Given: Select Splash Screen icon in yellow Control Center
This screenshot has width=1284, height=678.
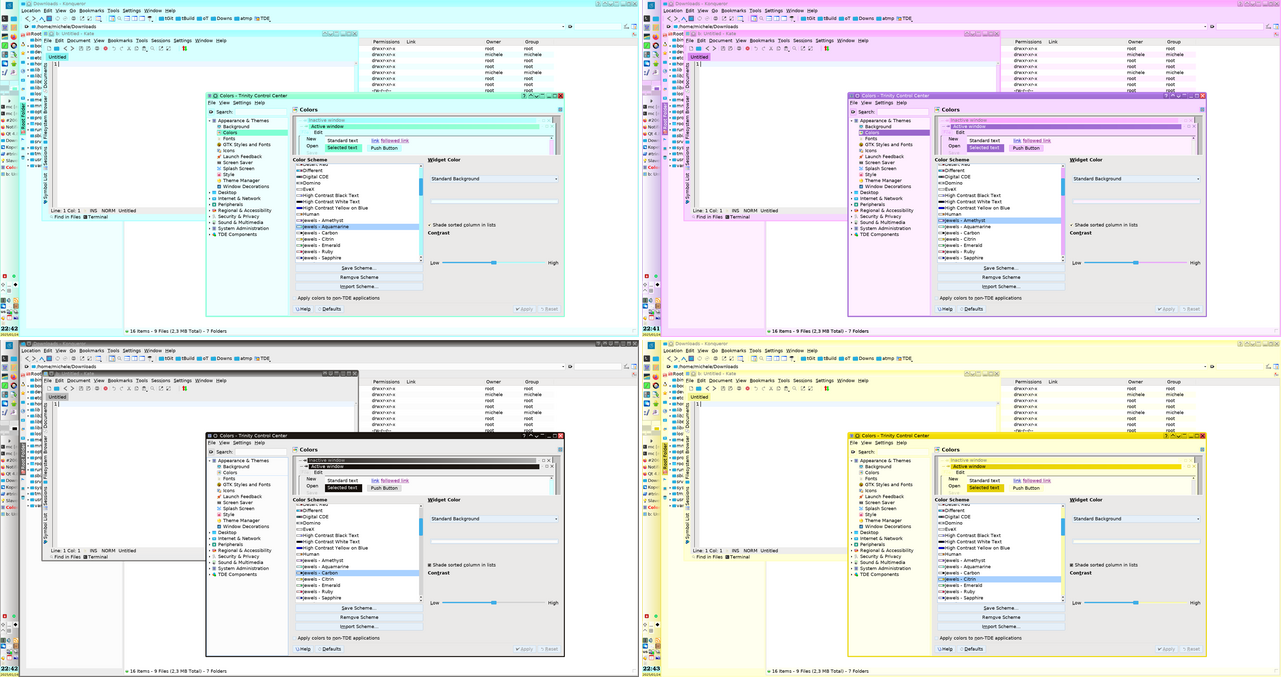Looking at the screenshot, I should tap(861, 509).
